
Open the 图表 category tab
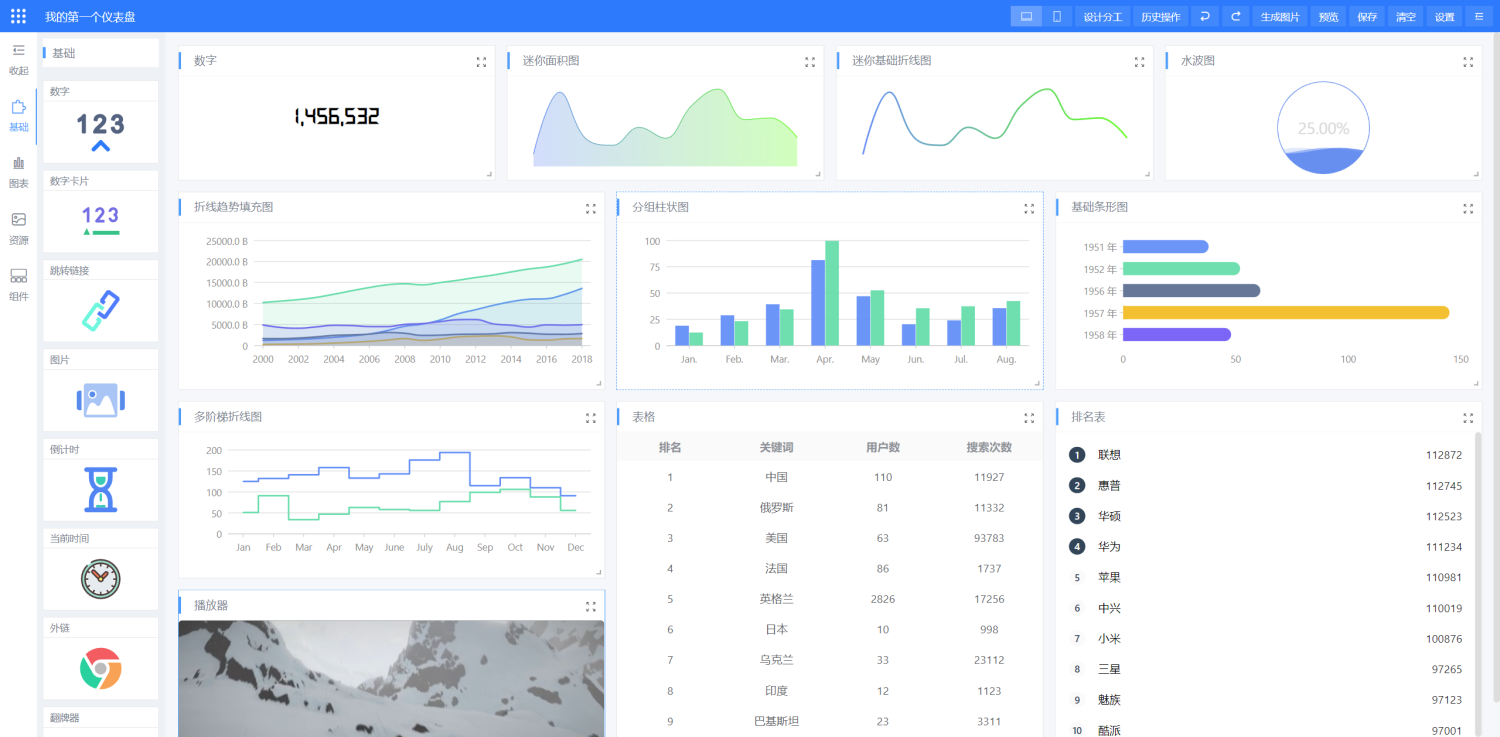point(18,172)
